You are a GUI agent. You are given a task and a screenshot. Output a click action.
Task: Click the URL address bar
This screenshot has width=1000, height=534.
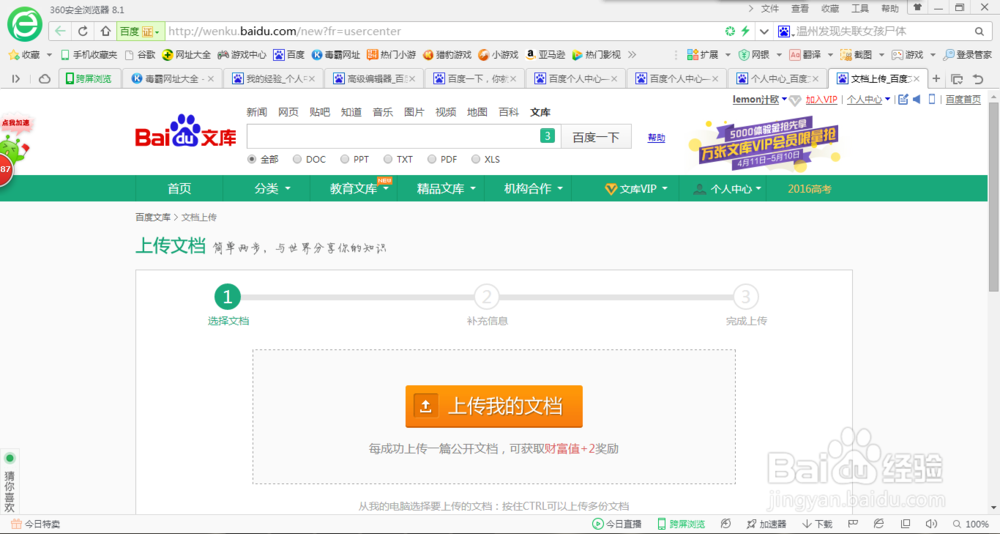click(443, 31)
